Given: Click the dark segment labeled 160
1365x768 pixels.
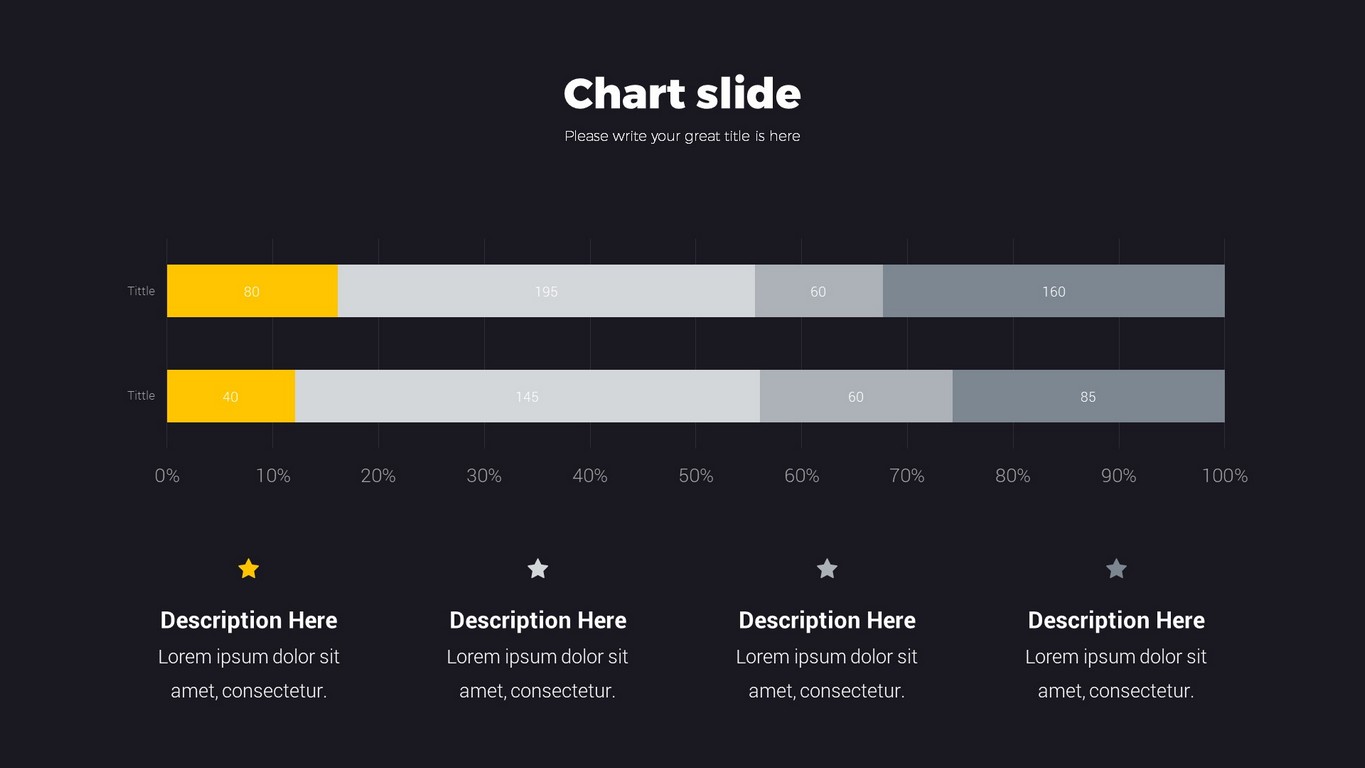Looking at the screenshot, I should (x=1053, y=291).
